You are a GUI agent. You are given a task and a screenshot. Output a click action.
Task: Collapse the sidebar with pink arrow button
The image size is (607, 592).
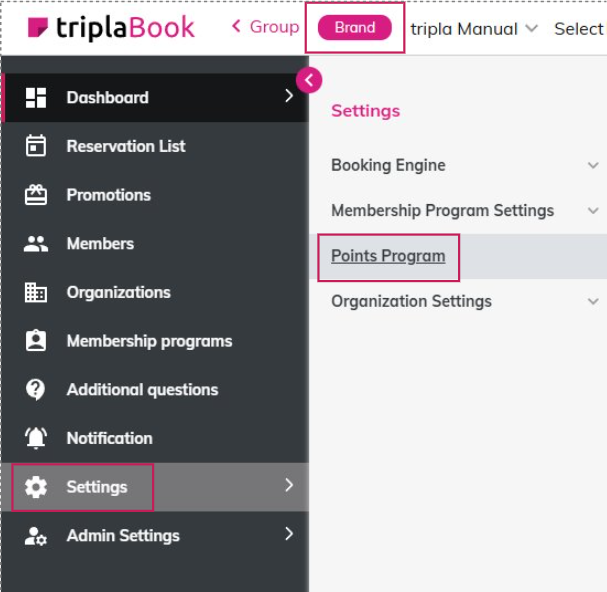pyautogui.click(x=309, y=80)
